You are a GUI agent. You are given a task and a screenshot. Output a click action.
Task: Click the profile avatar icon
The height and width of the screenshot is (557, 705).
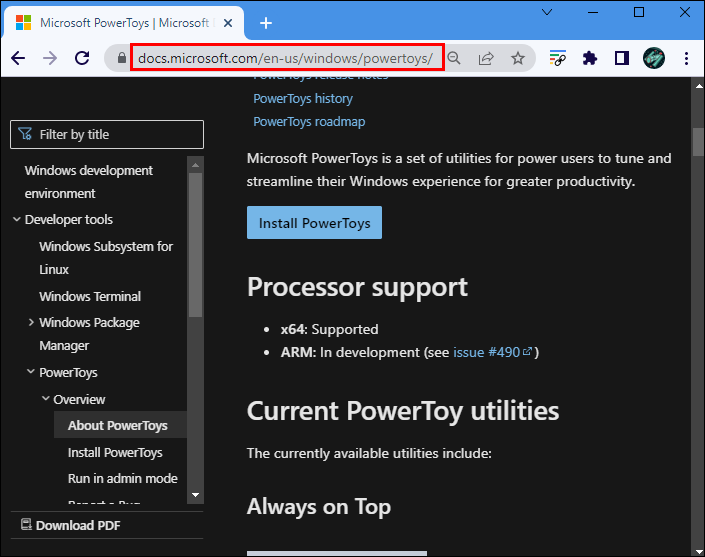click(x=654, y=58)
